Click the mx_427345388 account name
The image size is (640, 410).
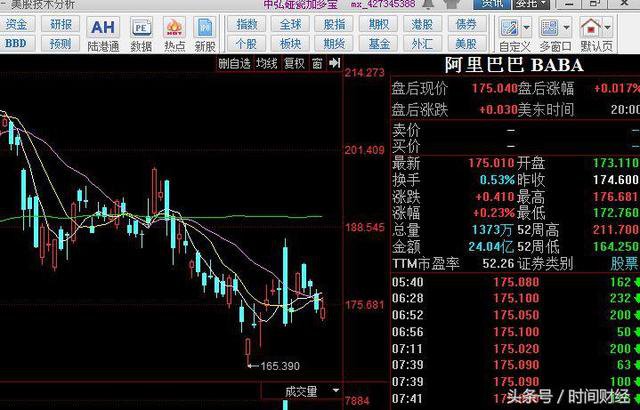pyautogui.click(x=383, y=4)
